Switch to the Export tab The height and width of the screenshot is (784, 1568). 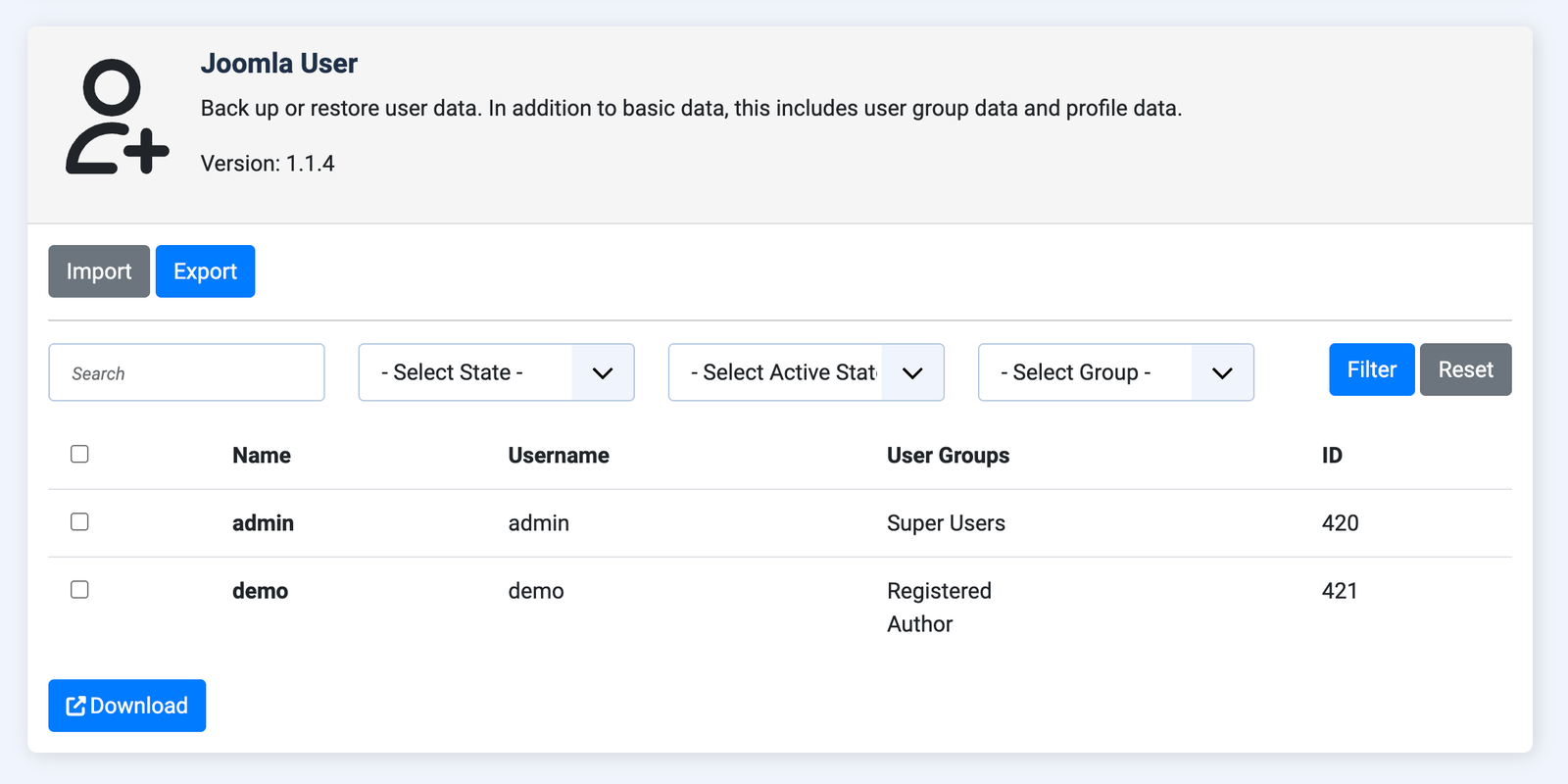pos(205,271)
